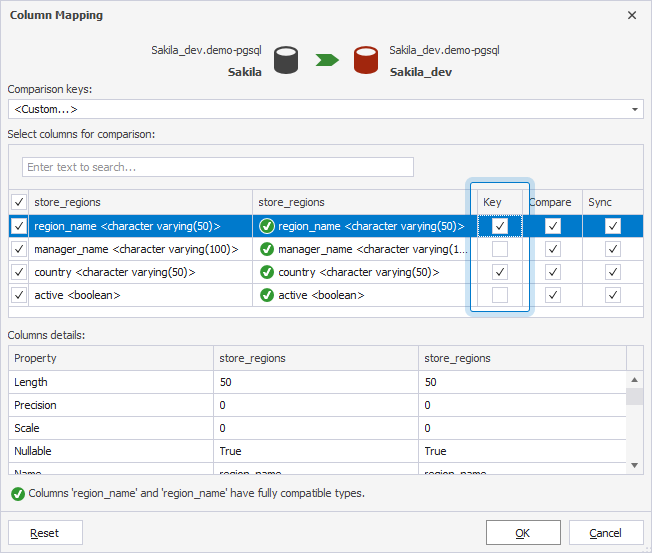Click the Columns details scrollbar thumb

pos(635,396)
